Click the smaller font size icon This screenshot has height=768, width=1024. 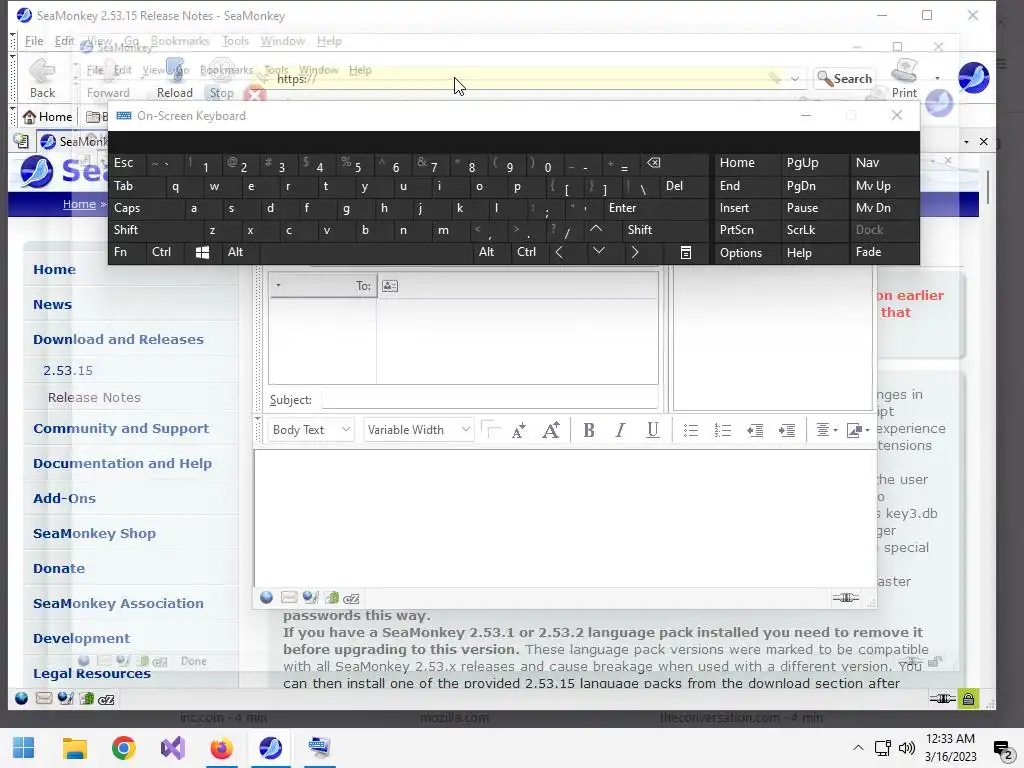point(519,430)
